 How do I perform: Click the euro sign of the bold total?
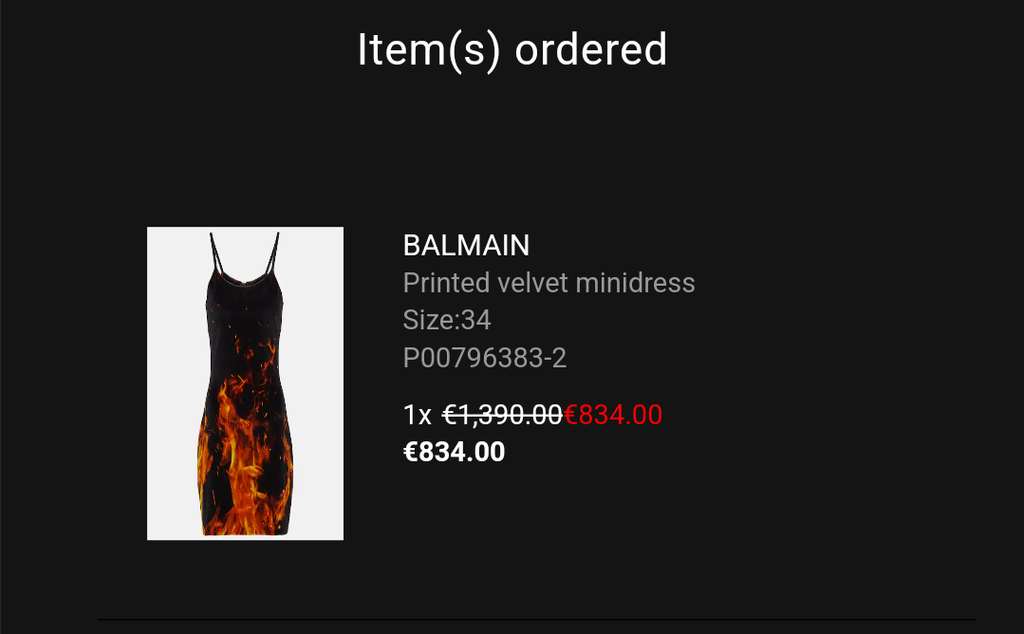[410, 452]
